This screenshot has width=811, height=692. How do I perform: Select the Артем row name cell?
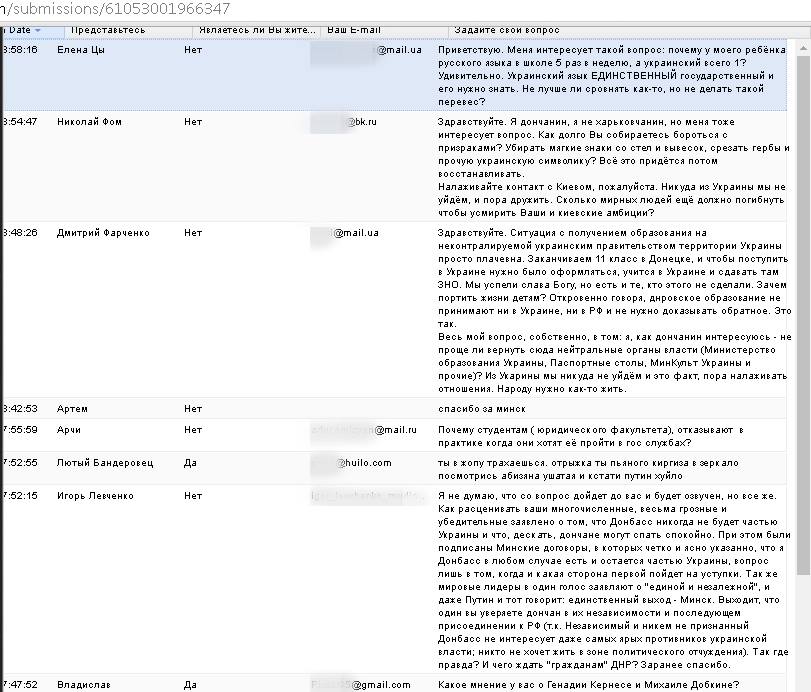[x=73, y=409]
